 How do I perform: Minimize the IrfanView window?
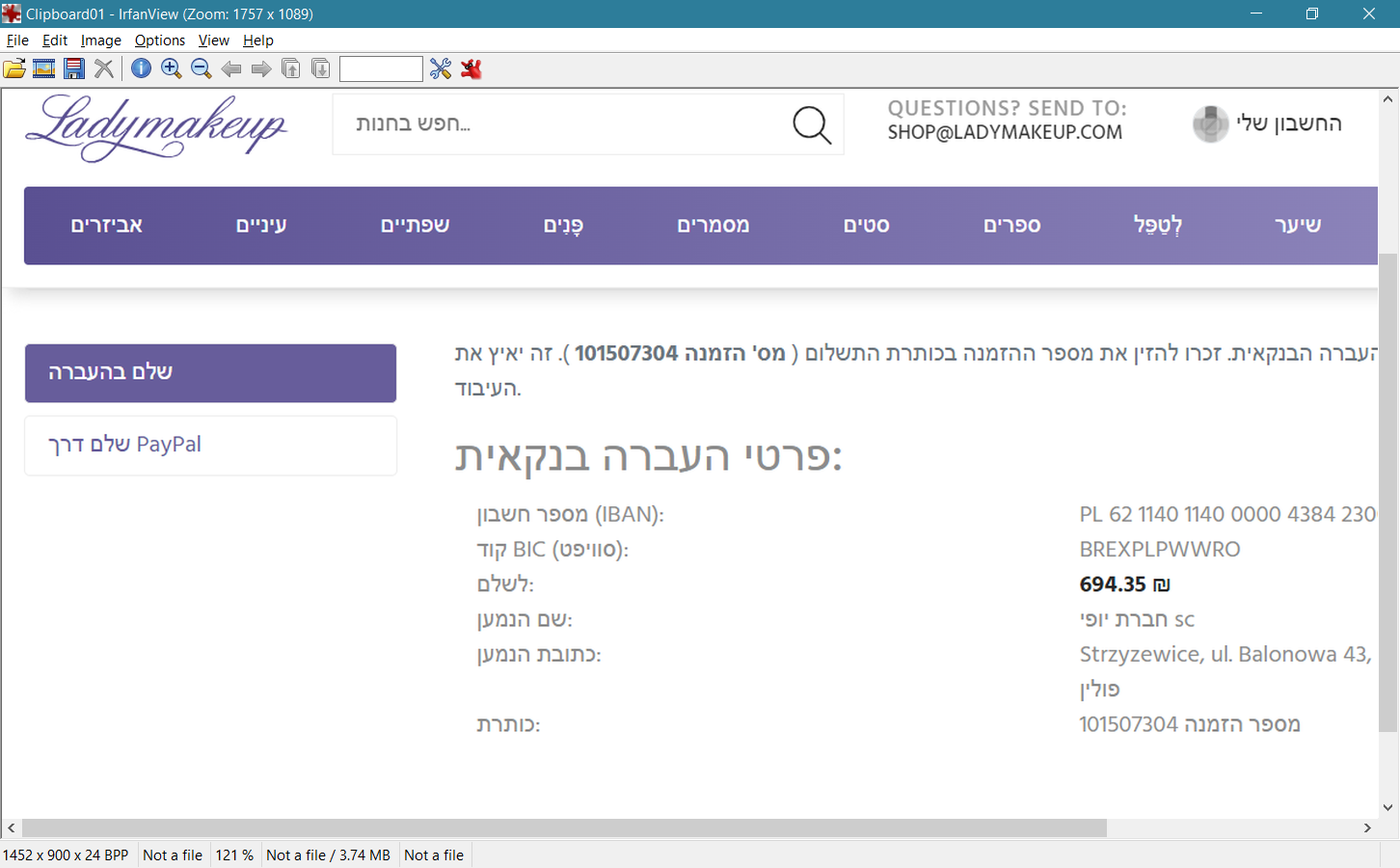[1256, 14]
